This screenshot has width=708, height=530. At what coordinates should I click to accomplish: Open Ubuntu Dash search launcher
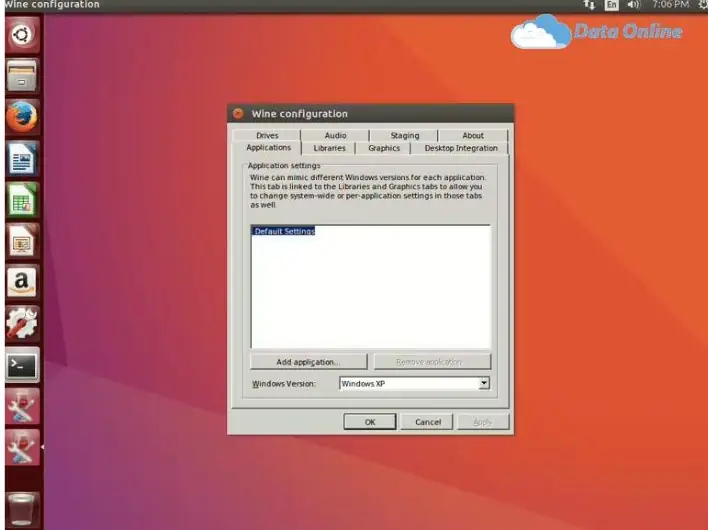click(x=22, y=35)
